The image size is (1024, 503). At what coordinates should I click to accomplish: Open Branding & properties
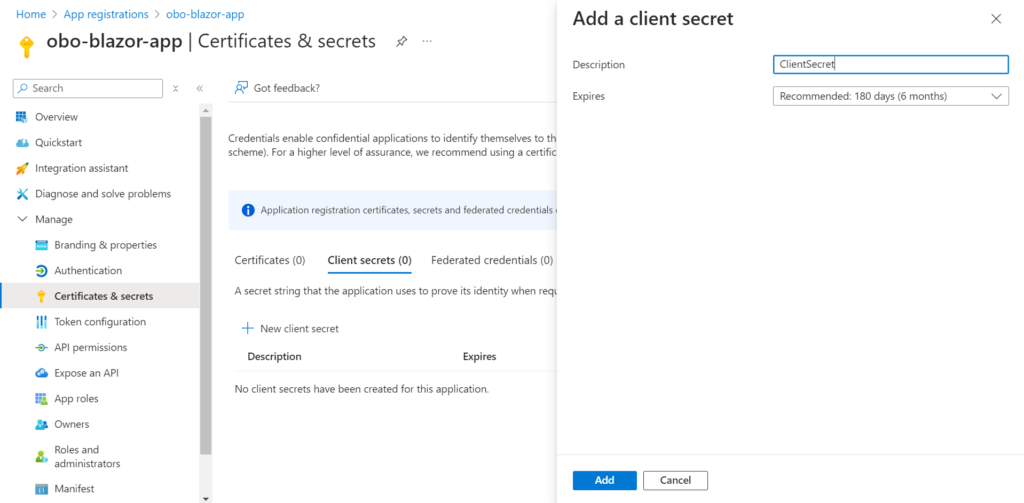tap(106, 245)
